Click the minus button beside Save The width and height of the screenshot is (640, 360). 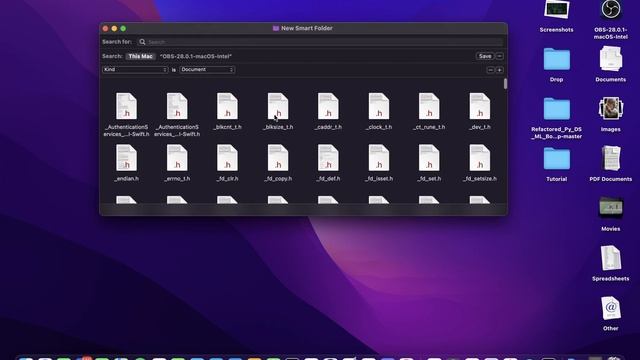(499, 56)
